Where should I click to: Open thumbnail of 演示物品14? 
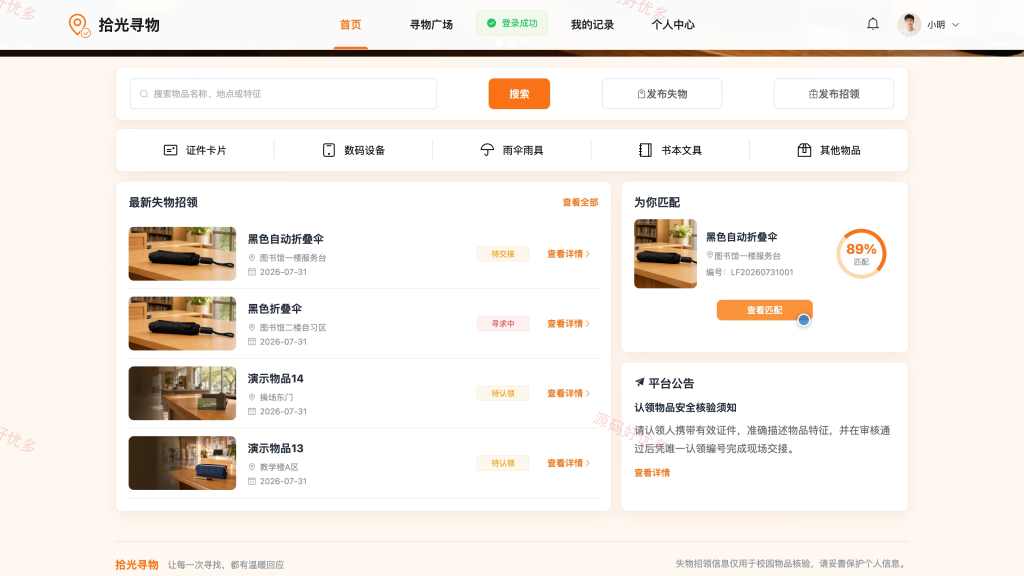point(182,393)
